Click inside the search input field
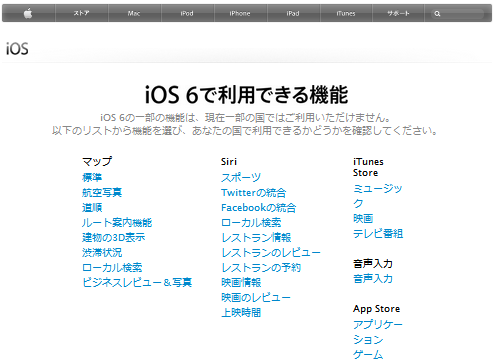This screenshot has width=500, height=360. pos(457,14)
